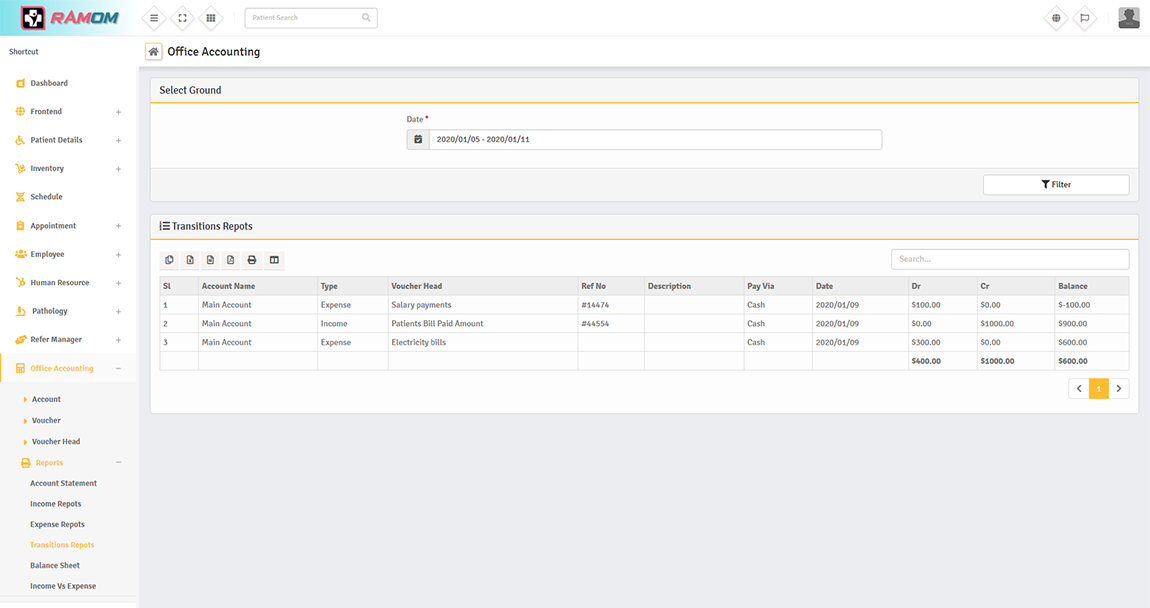The image size is (1150, 608).
Task: Select Income Vs Expense menu item
Action: click(x=63, y=586)
